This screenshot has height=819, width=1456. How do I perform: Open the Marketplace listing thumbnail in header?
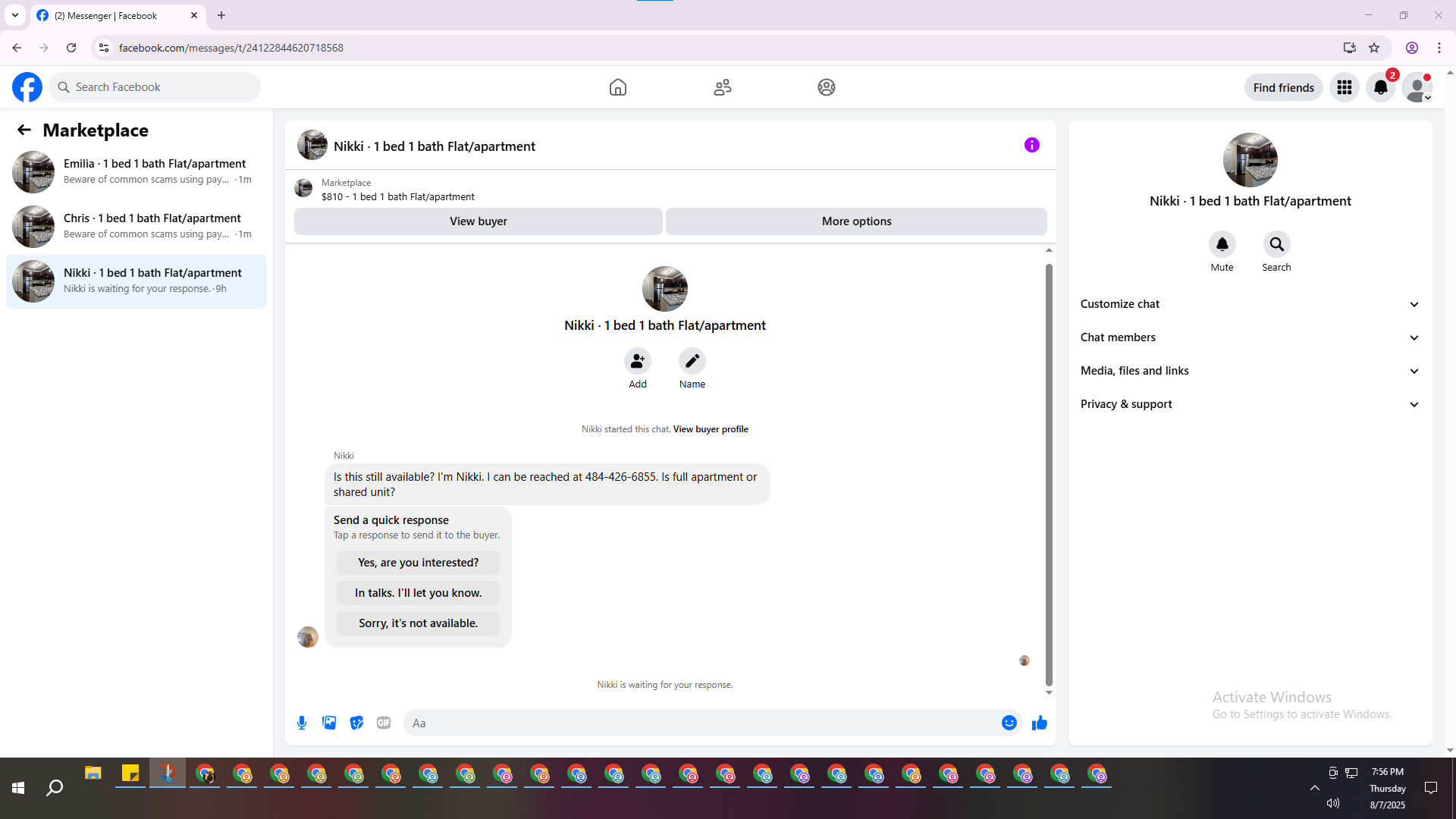303,189
